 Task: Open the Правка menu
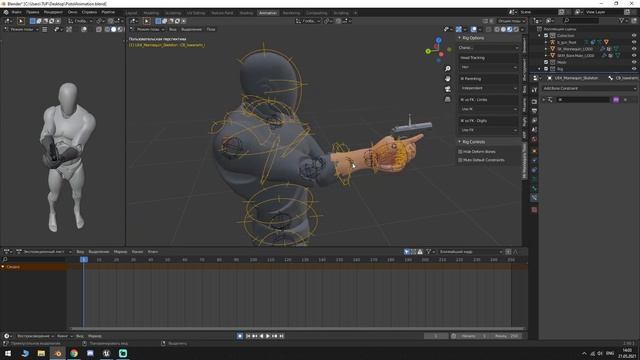32,12
